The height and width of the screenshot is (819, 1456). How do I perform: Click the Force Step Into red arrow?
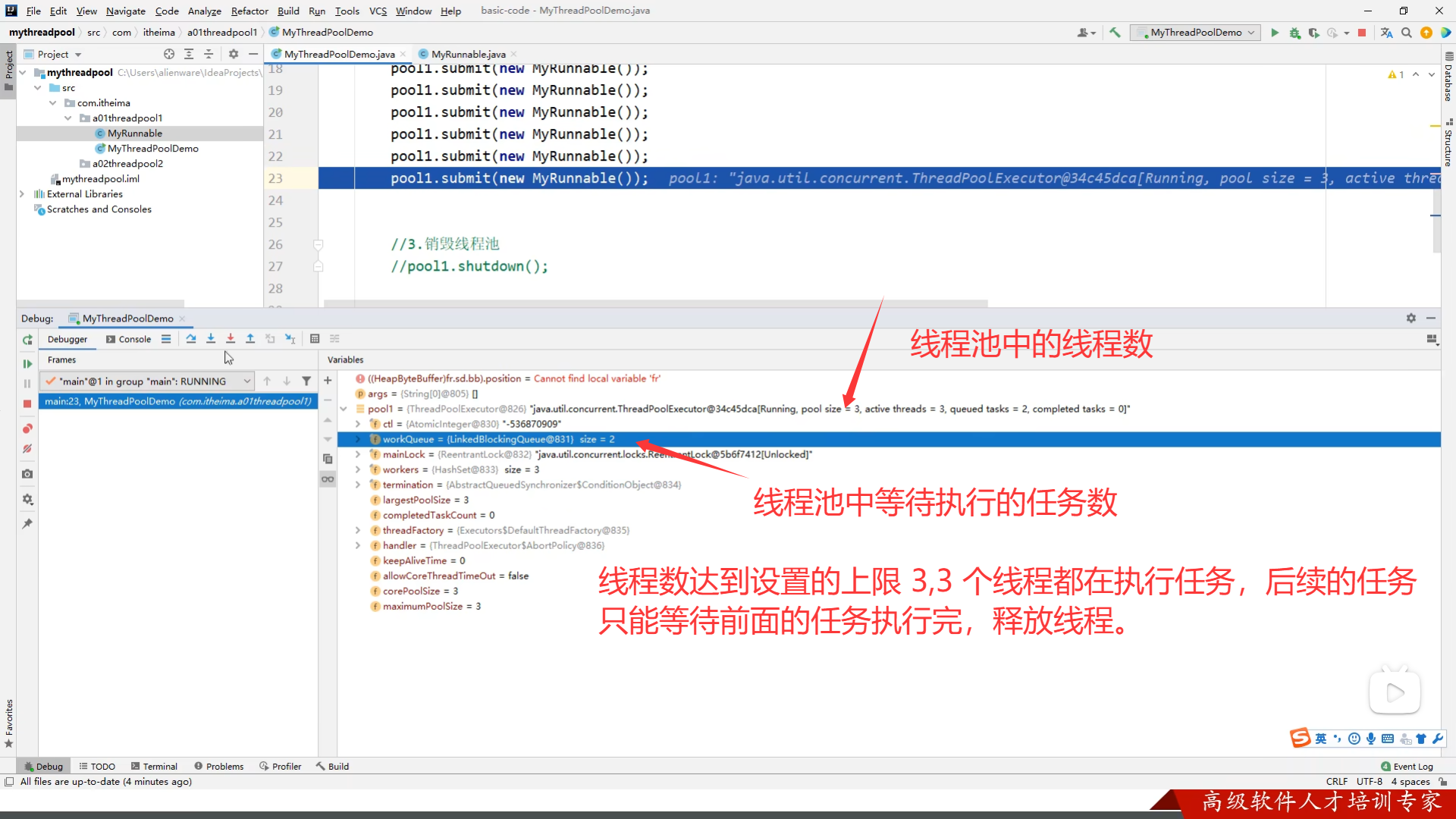click(231, 339)
